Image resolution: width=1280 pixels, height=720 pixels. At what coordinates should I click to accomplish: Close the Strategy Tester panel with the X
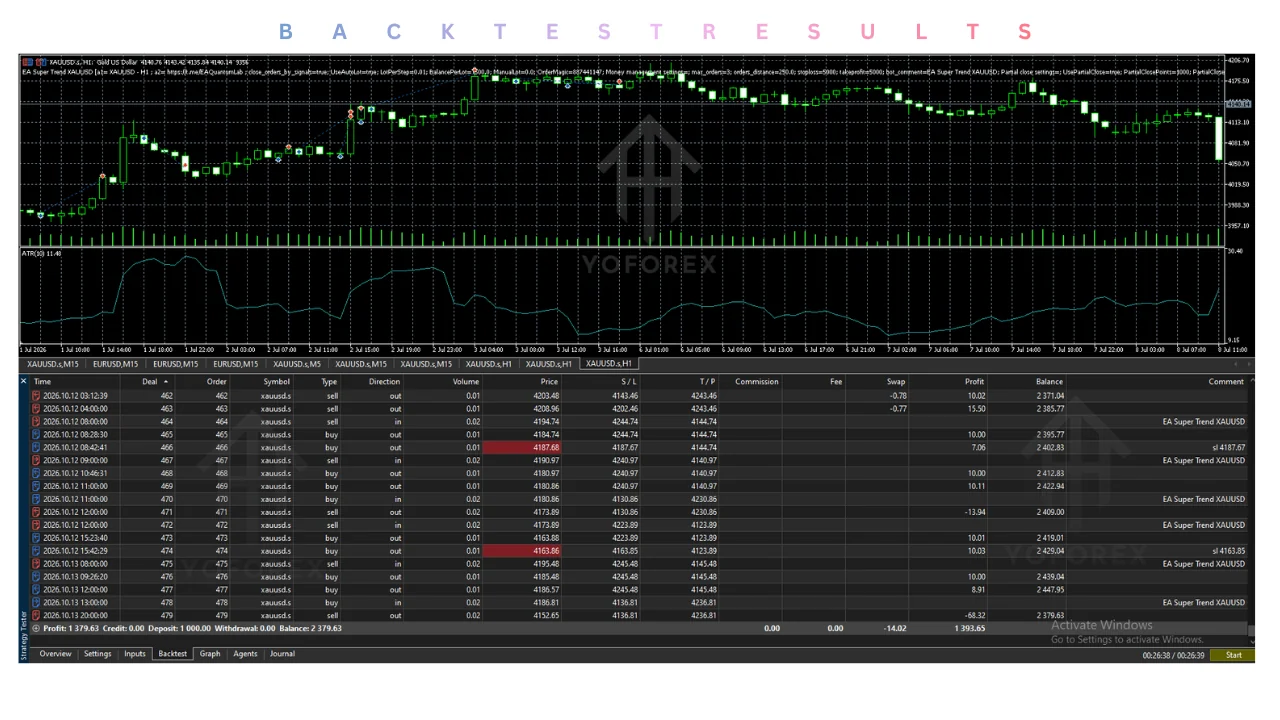(x=24, y=381)
